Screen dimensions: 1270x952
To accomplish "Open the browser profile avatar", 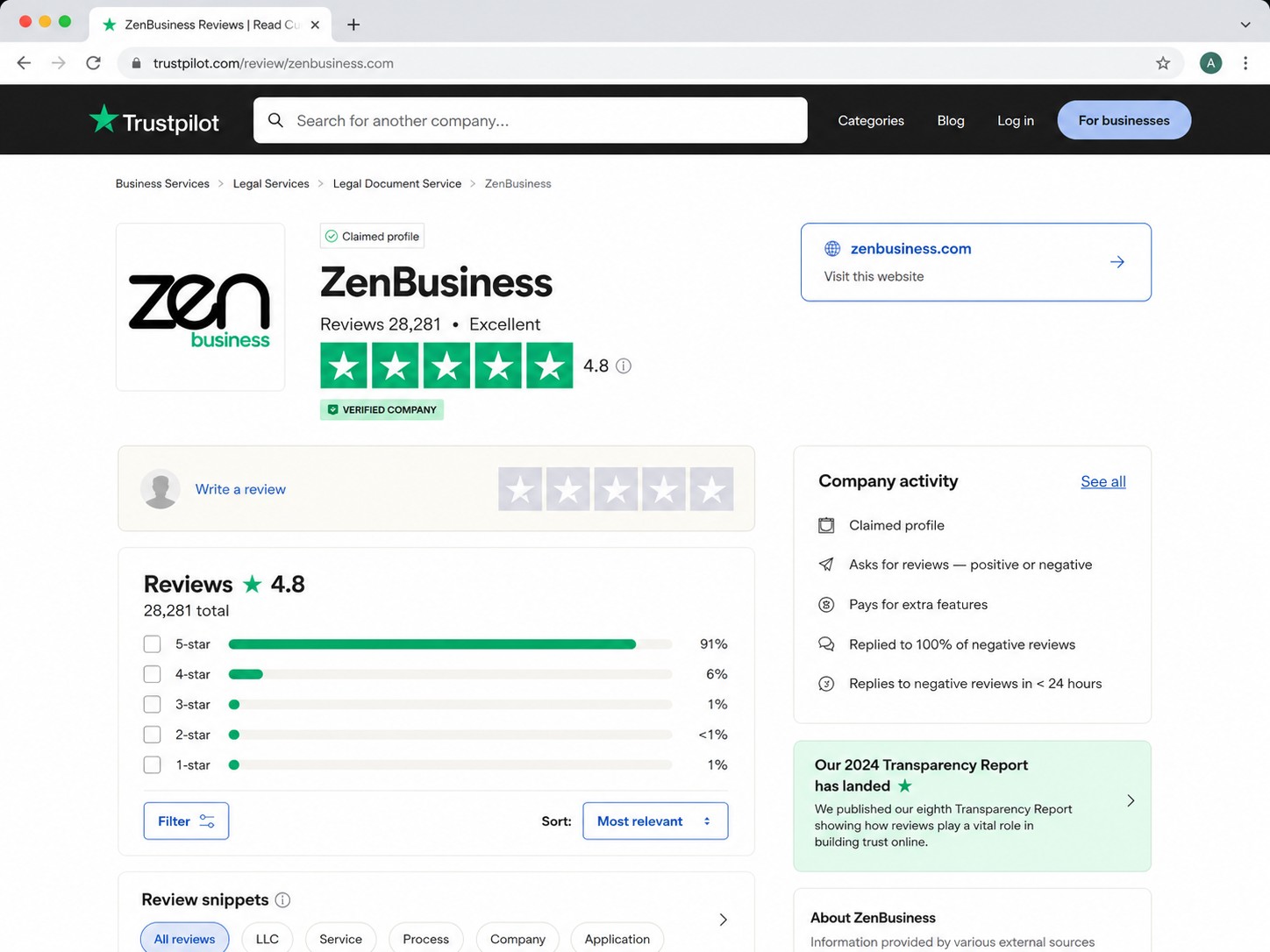I will click(1210, 63).
